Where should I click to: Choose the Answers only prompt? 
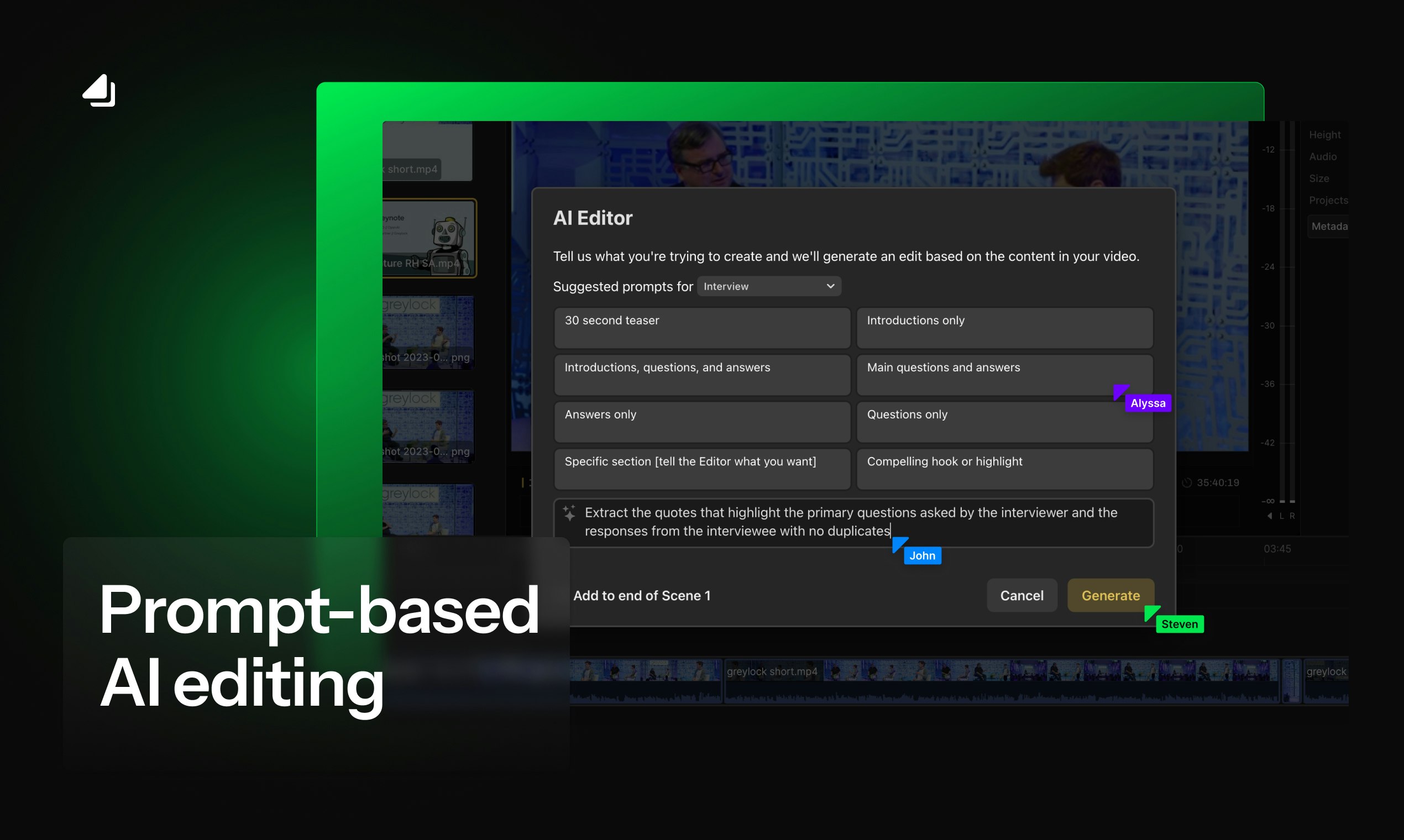tap(701, 422)
